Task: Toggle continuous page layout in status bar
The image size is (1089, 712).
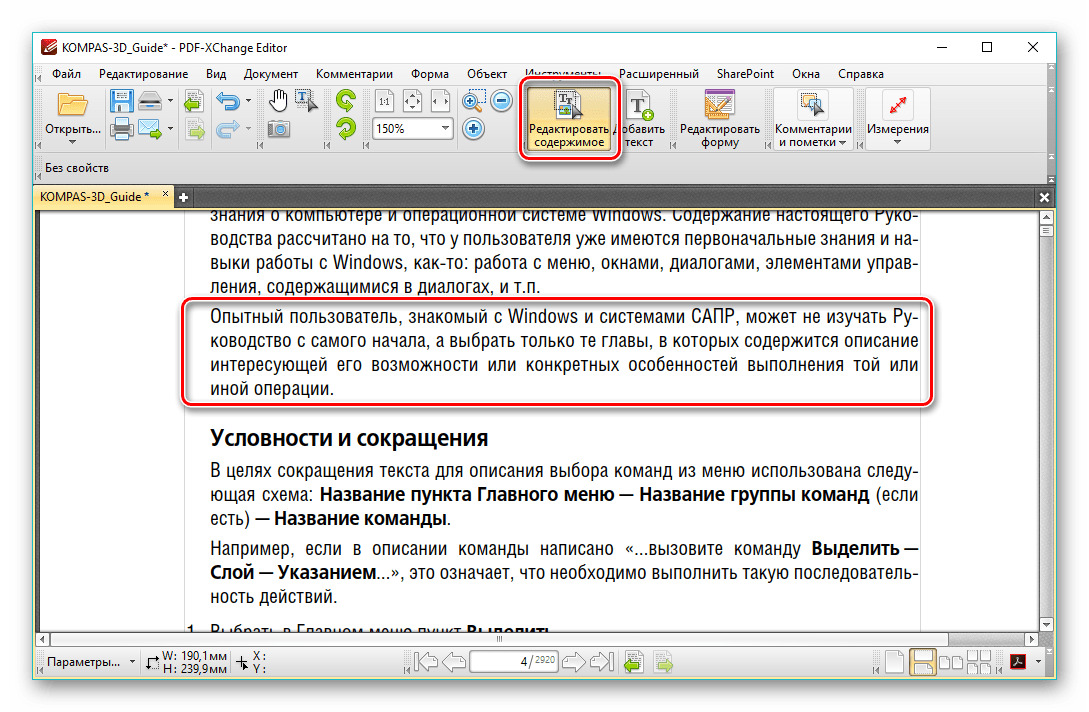Action: coord(922,662)
